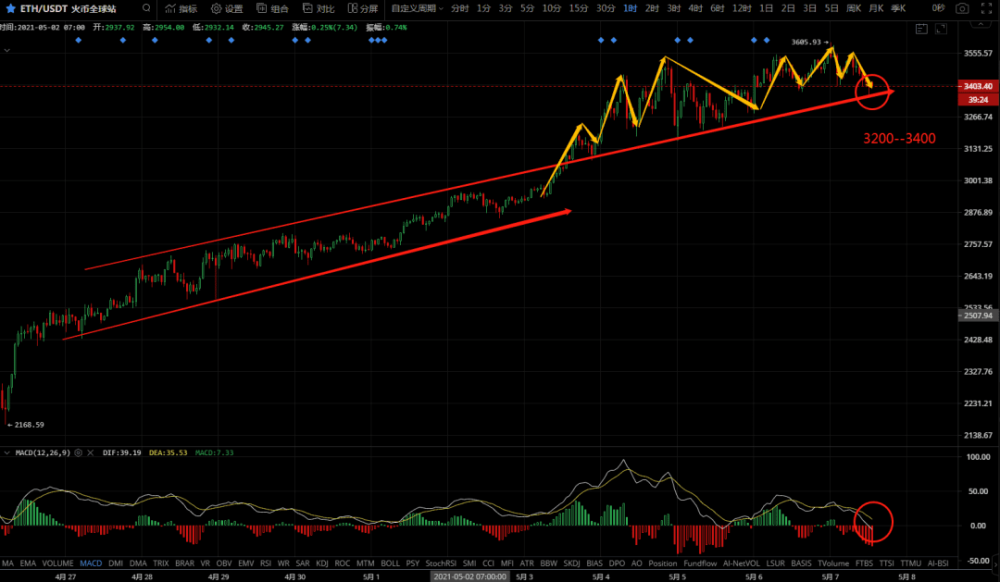Viewport: 1000px width, 582px height.
Task: Enter fullscreen mode with the expand icon
Action: click(x=986, y=8)
